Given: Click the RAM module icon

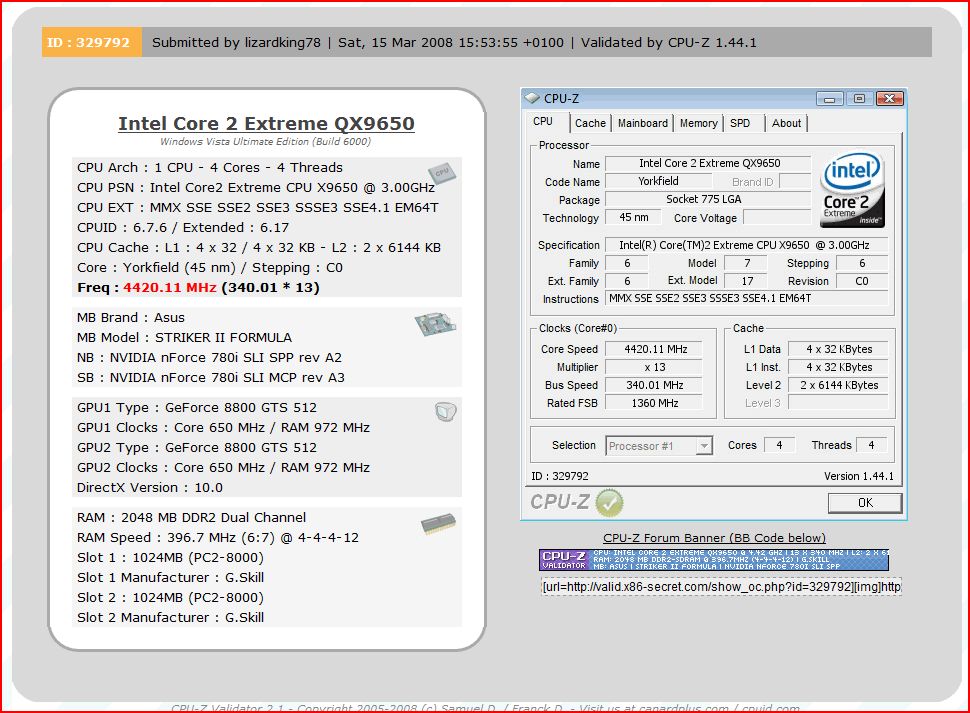Looking at the screenshot, I should point(439,524).
